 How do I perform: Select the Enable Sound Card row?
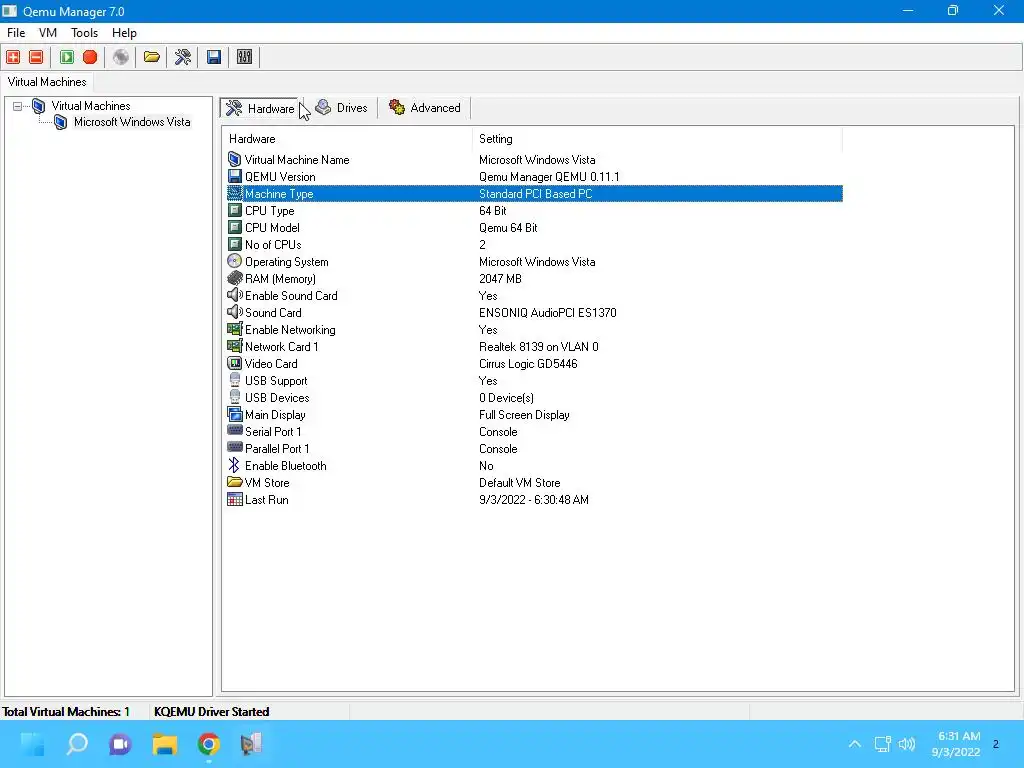tap(534, 295)
